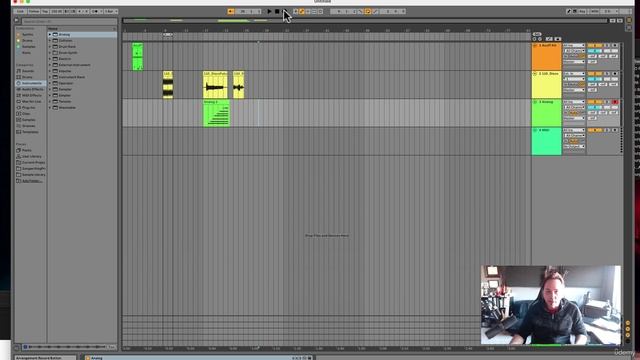Toggle the orange Loop switch
640x360 pixels.
point(368,11)
